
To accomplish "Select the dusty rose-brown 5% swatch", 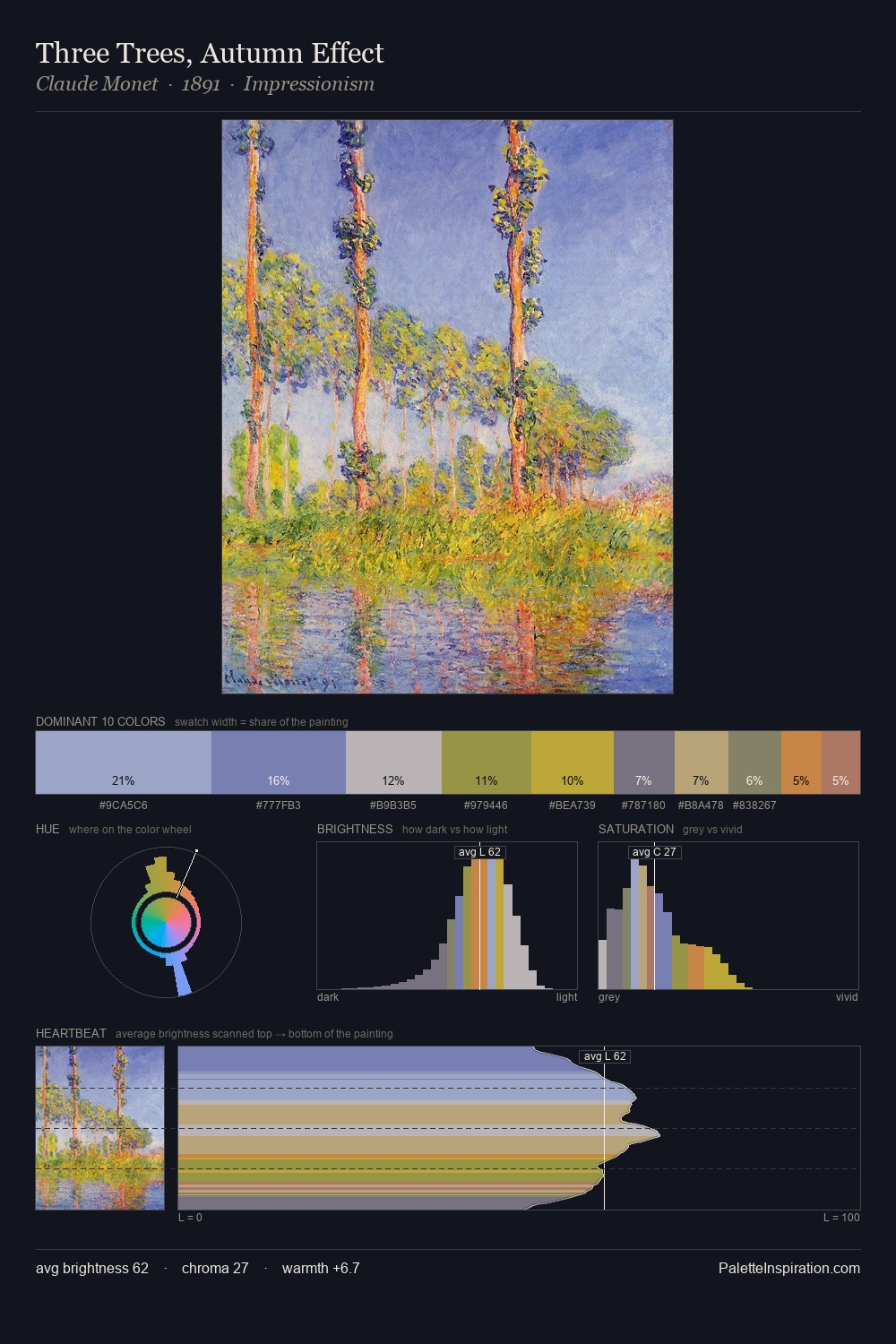I will (840, 762).
